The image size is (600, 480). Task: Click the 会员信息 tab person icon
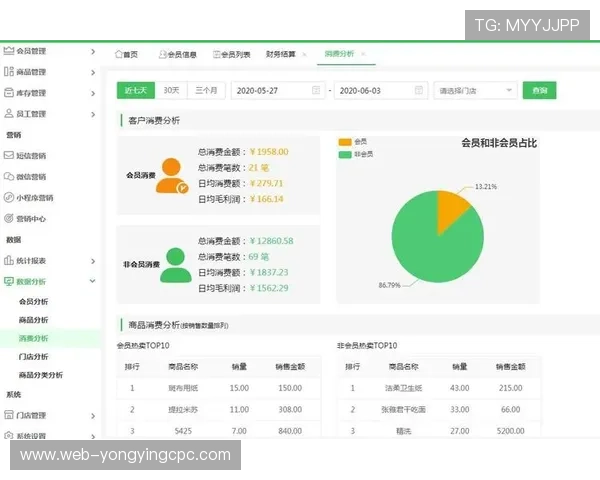(163, 54)
